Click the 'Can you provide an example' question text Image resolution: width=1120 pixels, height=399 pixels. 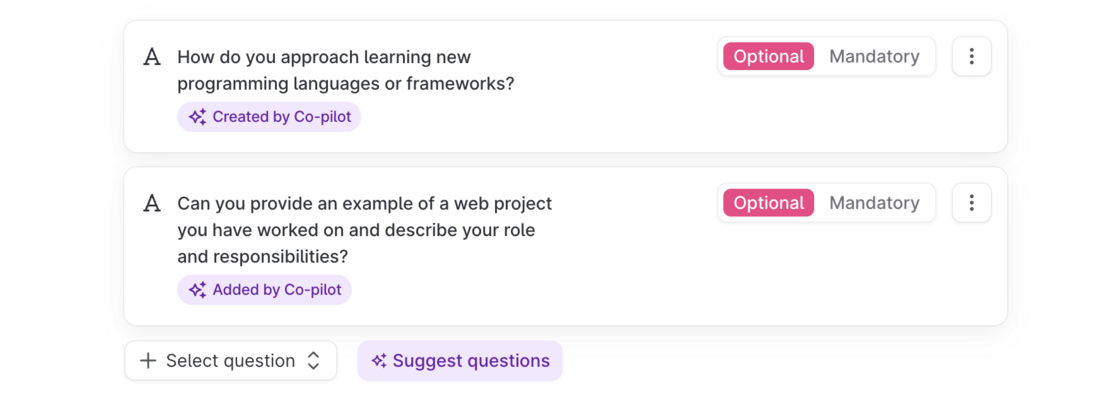click(365, 230)
